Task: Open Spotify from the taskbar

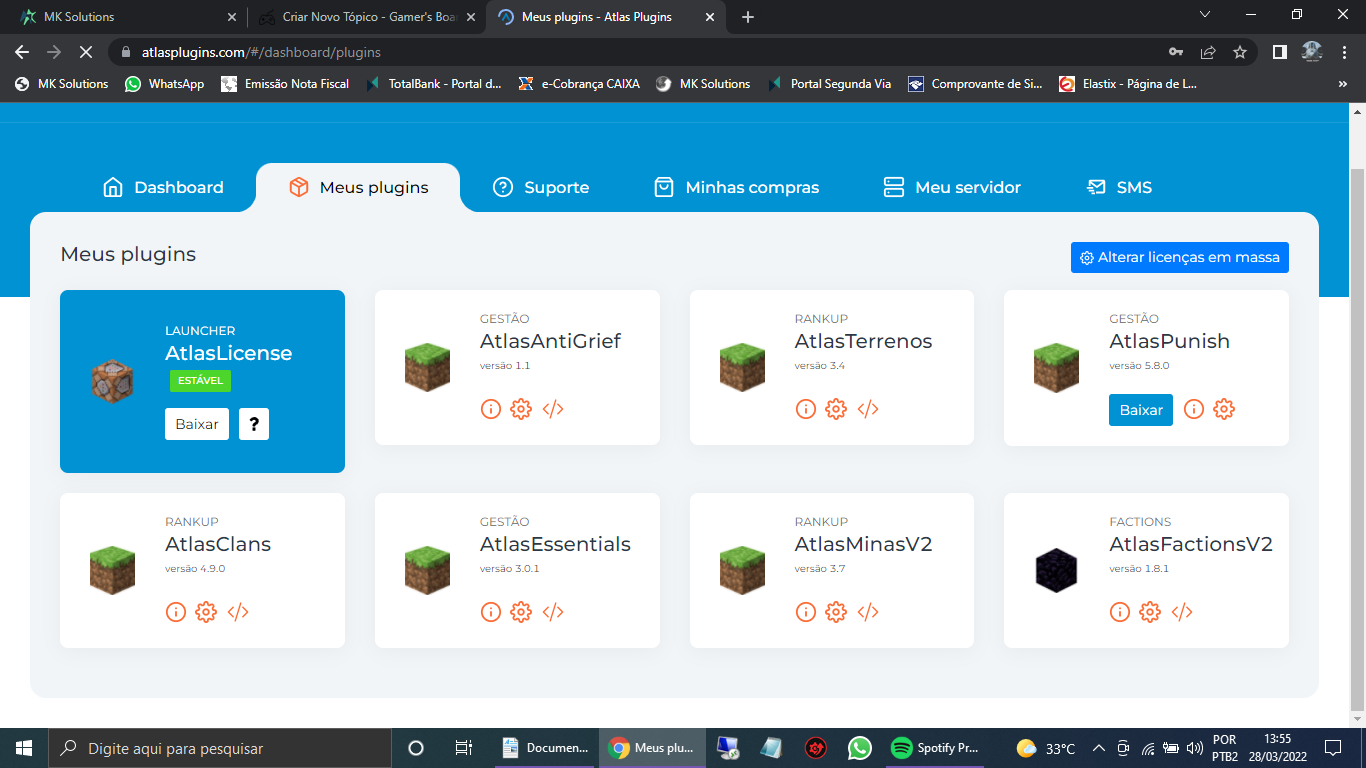Action: coord(935,748)
